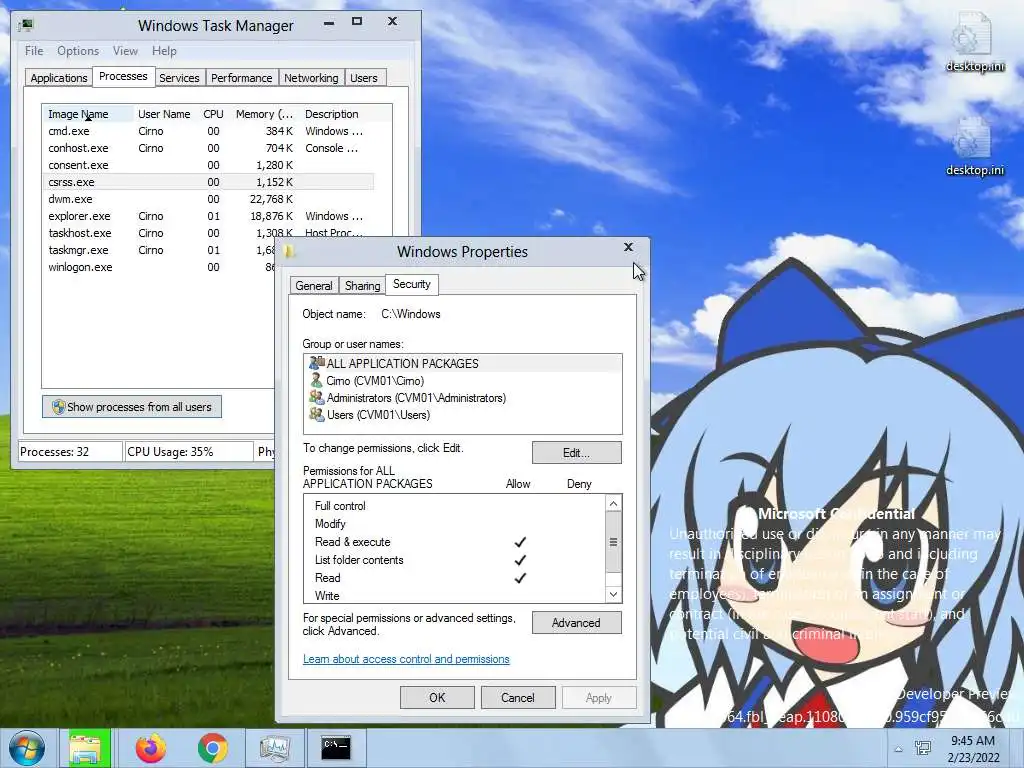Switch to Networking tab in Task Manager

[311, 78]
